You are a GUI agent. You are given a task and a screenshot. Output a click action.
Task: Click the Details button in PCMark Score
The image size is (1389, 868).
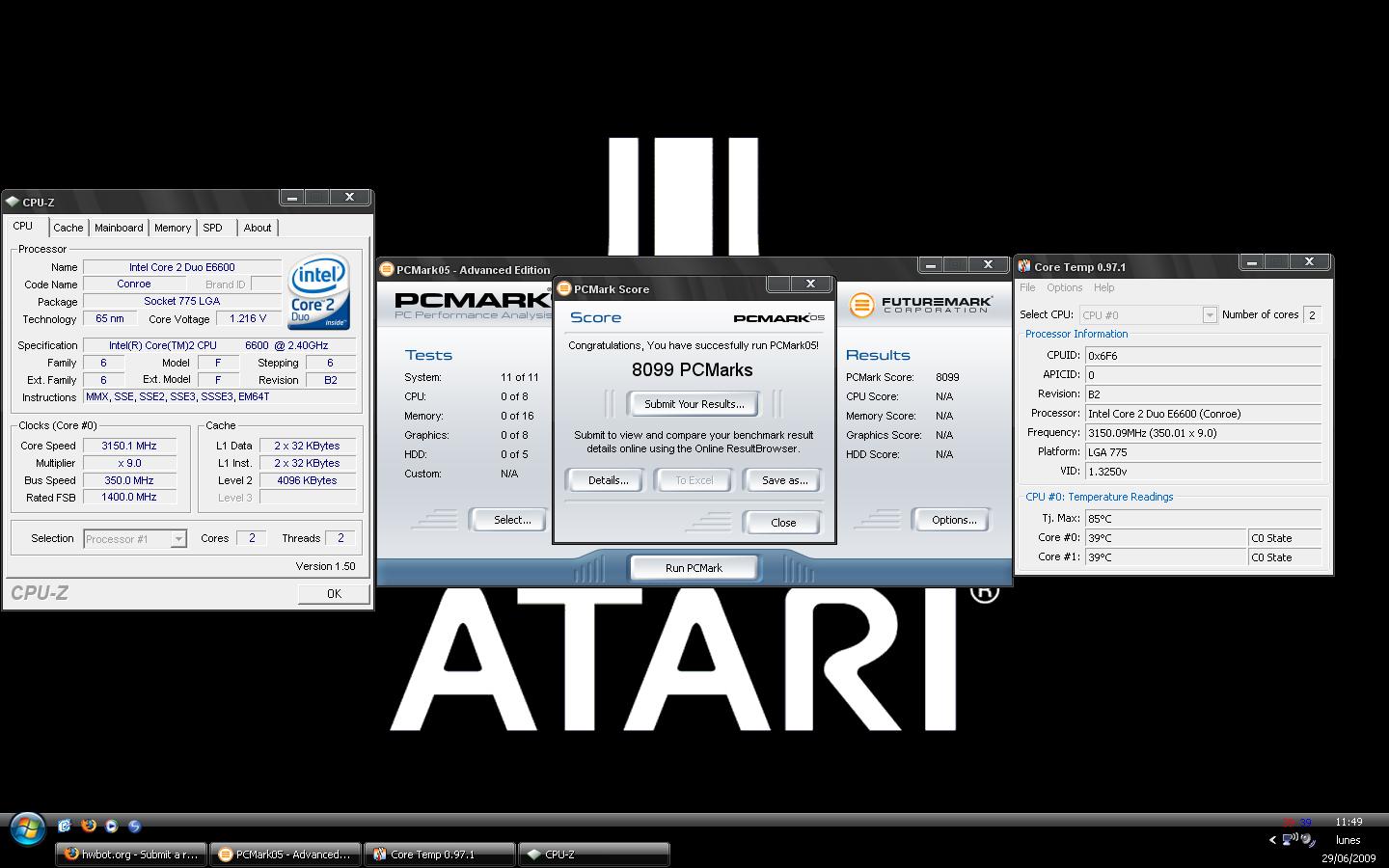pos(608,480)
